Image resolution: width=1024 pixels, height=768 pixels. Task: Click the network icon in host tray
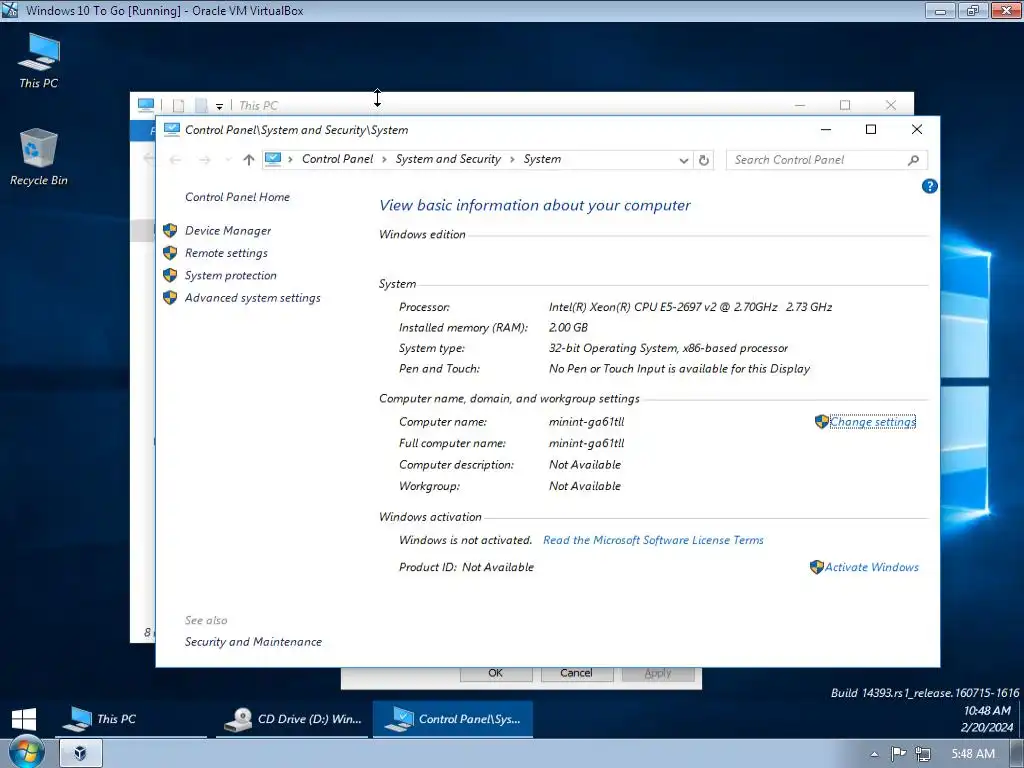923,754
